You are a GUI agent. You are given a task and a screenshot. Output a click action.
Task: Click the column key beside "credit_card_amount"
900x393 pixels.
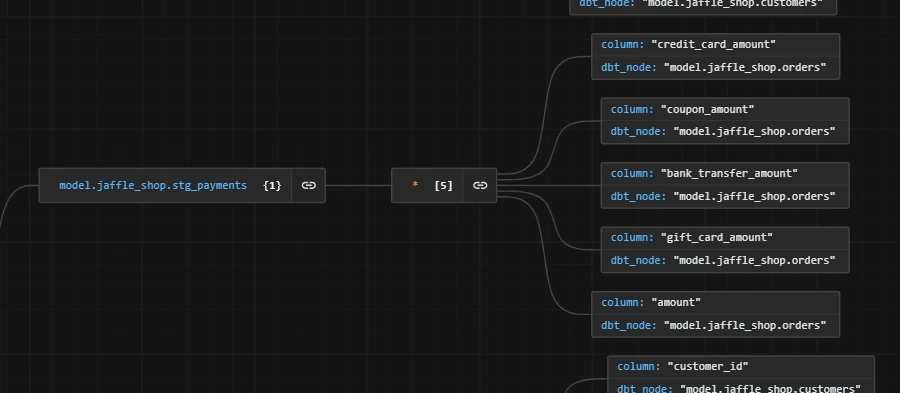pyautogui.click(x=623, y=44)
